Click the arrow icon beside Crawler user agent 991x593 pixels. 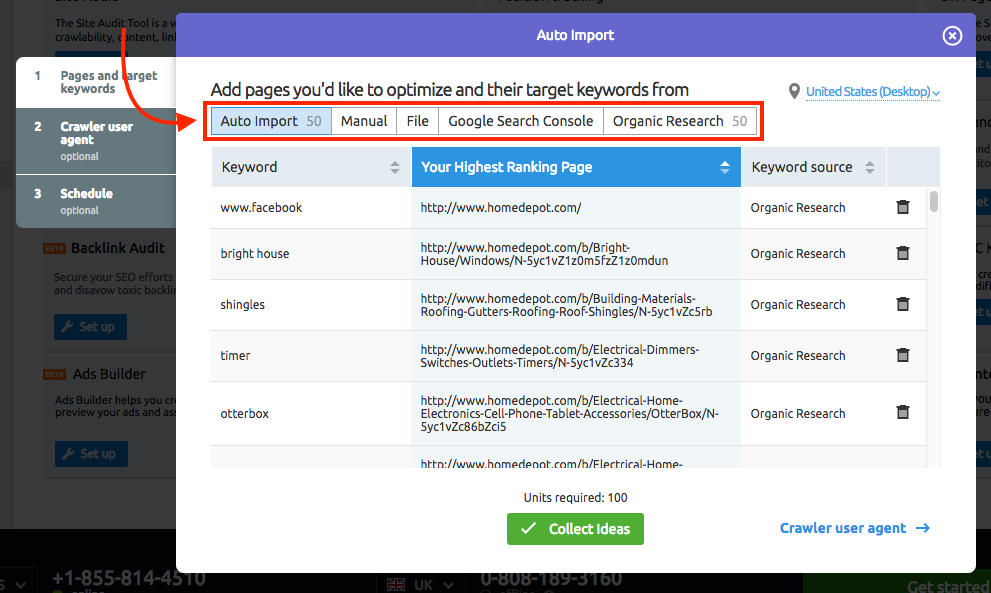click(923, 528)
